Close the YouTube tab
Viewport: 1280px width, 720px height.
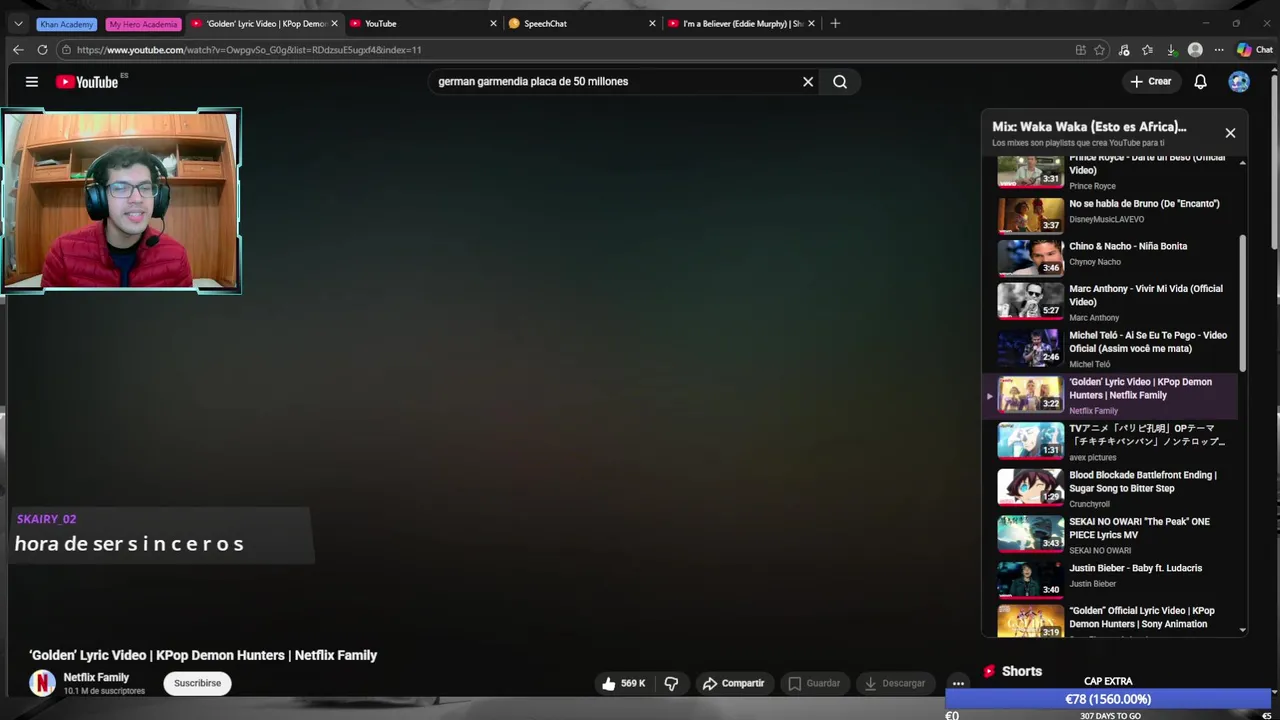(493, 24)
